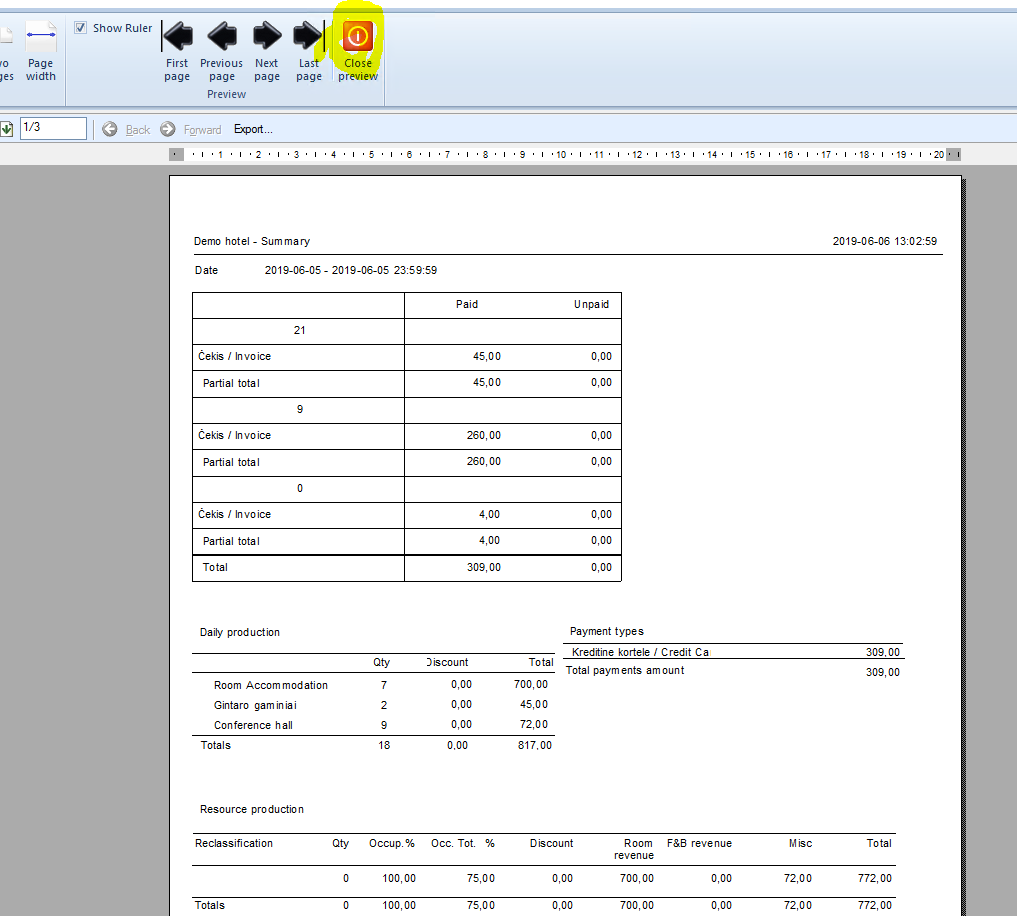
Task: Click the F&B revenue column header
Action: click(700, 843)
